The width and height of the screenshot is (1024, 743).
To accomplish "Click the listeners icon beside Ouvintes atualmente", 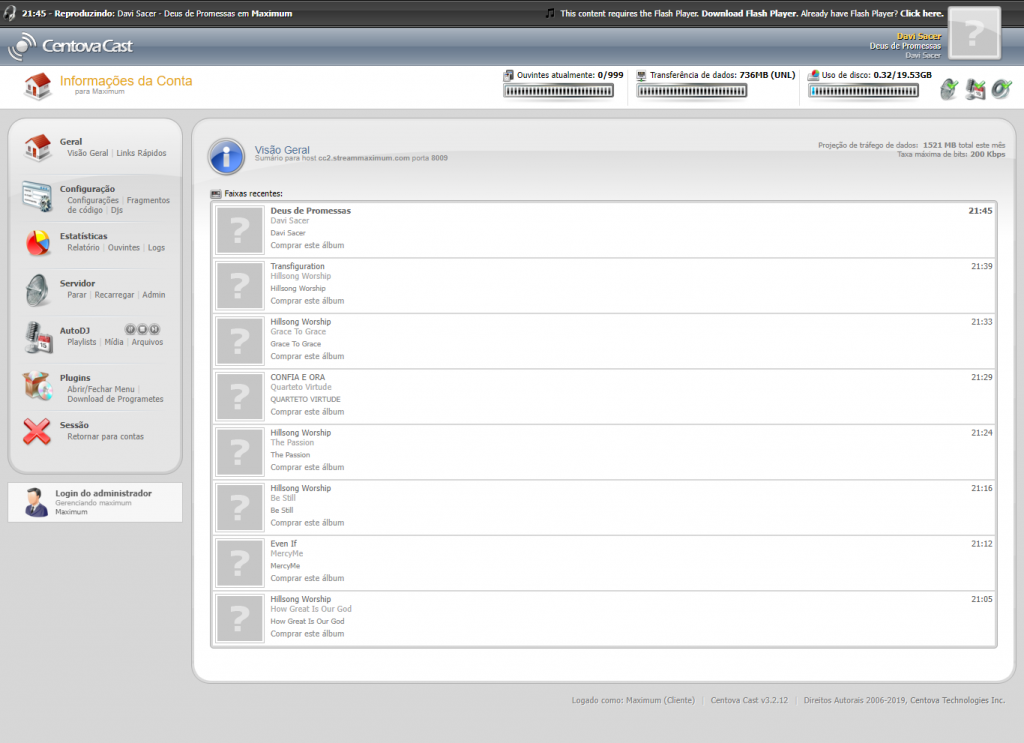I will pyautogui.click(x=509, y=75).
